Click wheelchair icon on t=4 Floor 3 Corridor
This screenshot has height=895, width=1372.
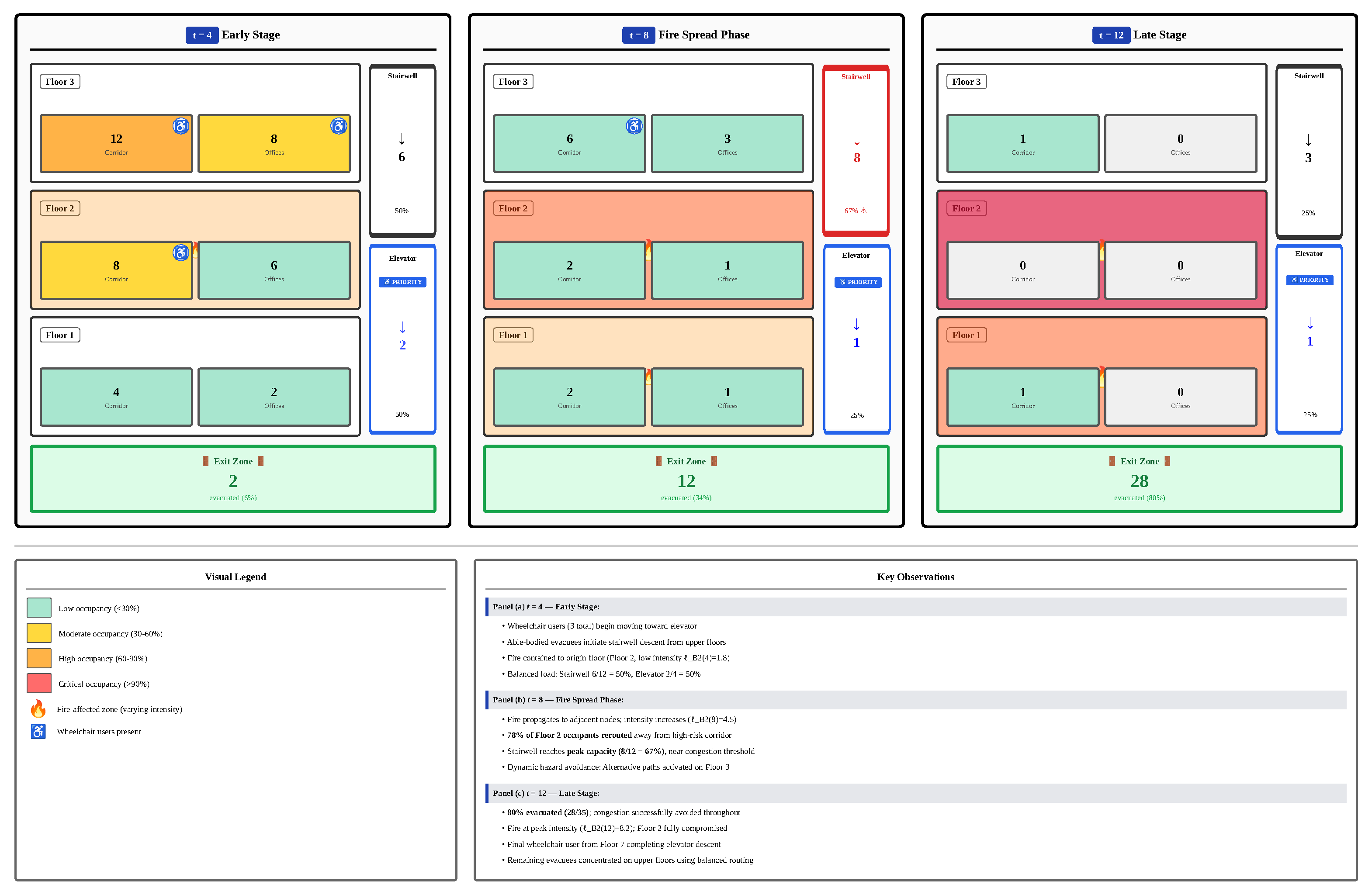click(180, 126)
